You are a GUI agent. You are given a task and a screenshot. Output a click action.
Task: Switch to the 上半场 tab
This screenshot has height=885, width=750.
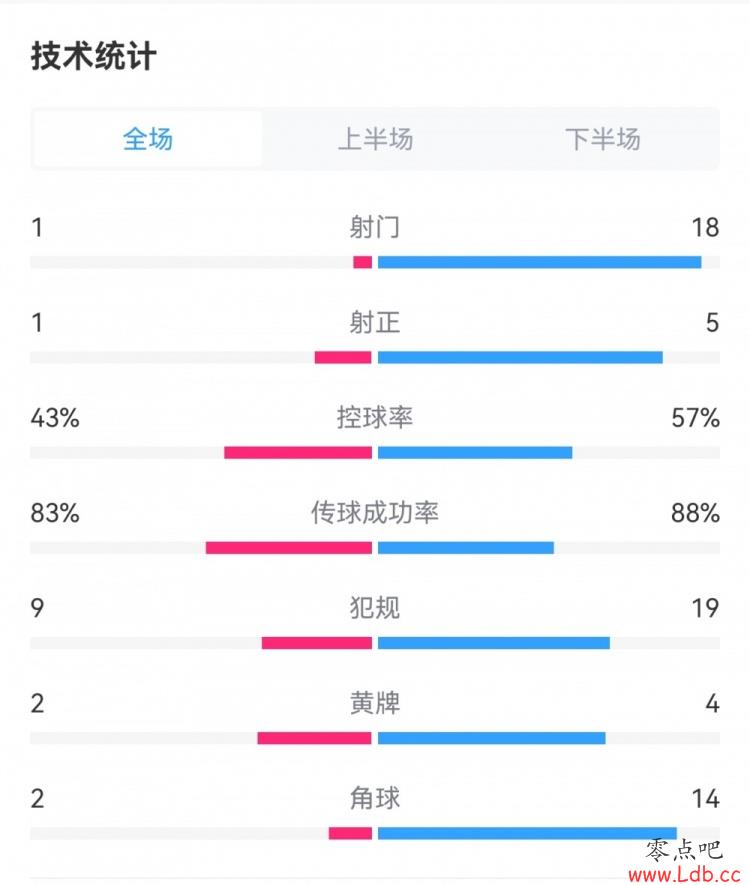point(375,139)
